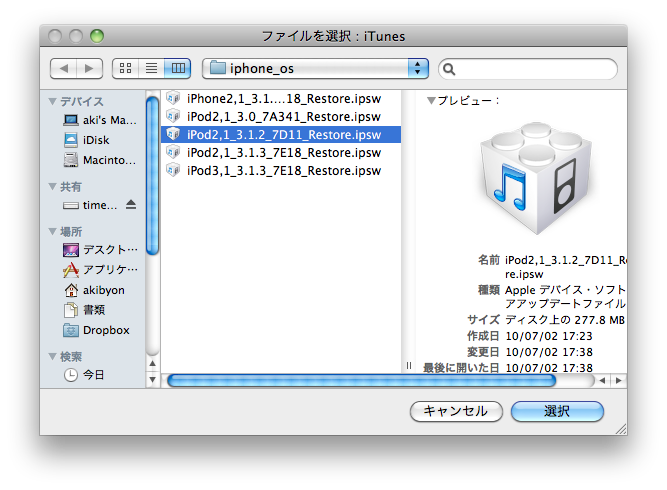Click the 選択 choose button
The width and height of the screenshot is (667, 490).
(557, 411)
